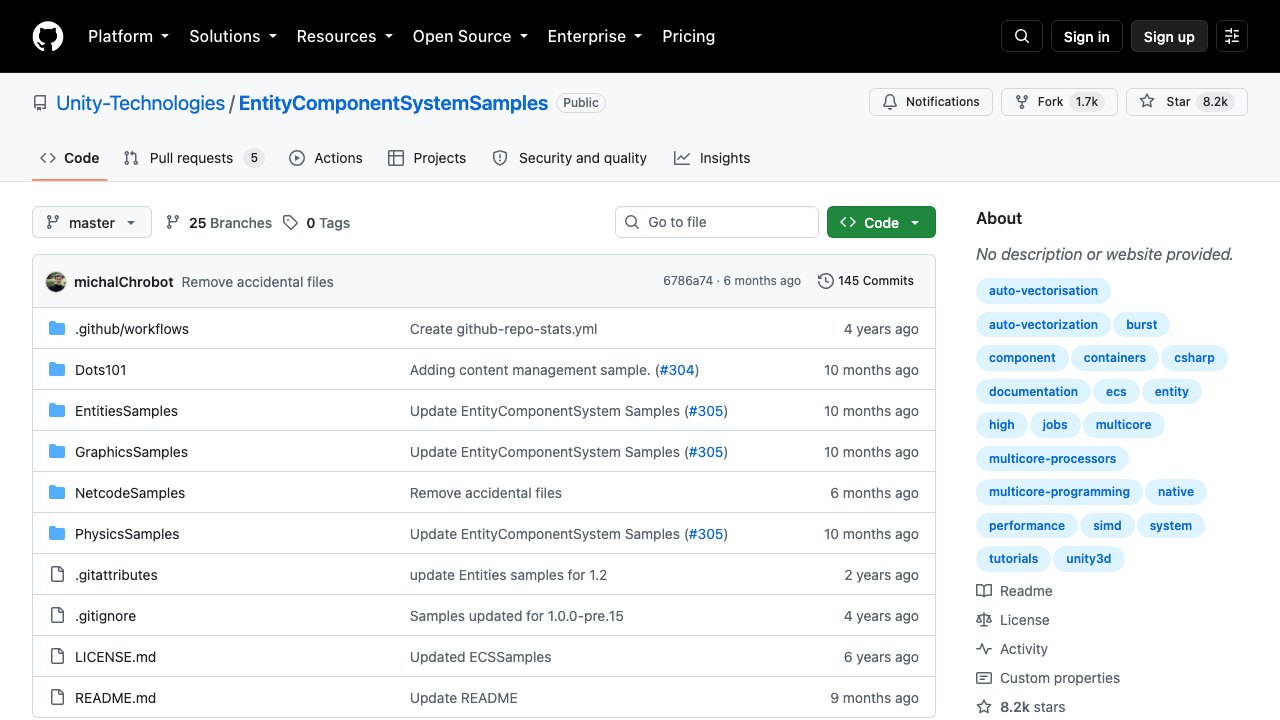Image resolution: width=1280 pixels, height=720 pixels.
Task: Open the Dots101 folder
Action: coord(101,370)
